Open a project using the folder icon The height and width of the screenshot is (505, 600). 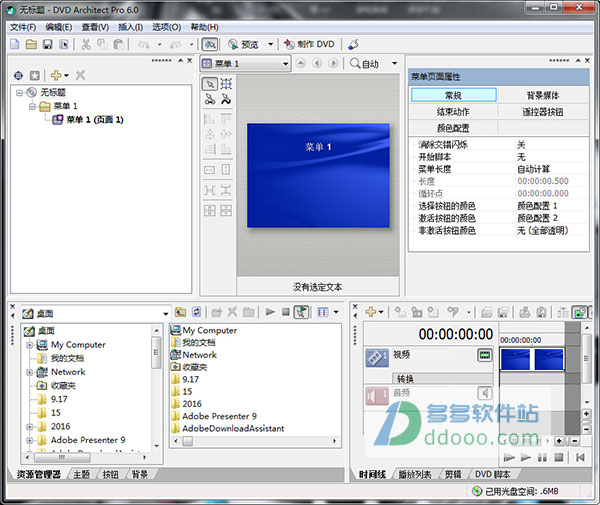pos(31,44)
